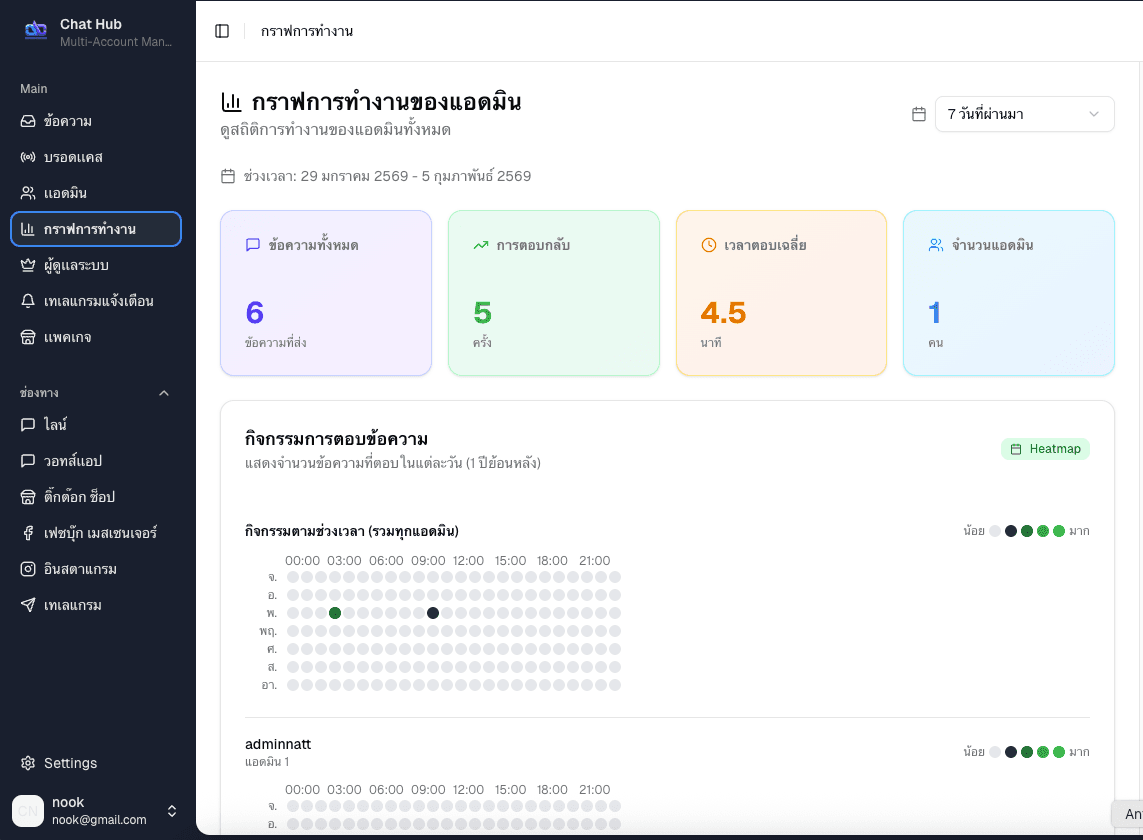This screenshot has height=840, width=1143.
Task: Click the Chat Hub logo icon
Action: coord(35,31)
